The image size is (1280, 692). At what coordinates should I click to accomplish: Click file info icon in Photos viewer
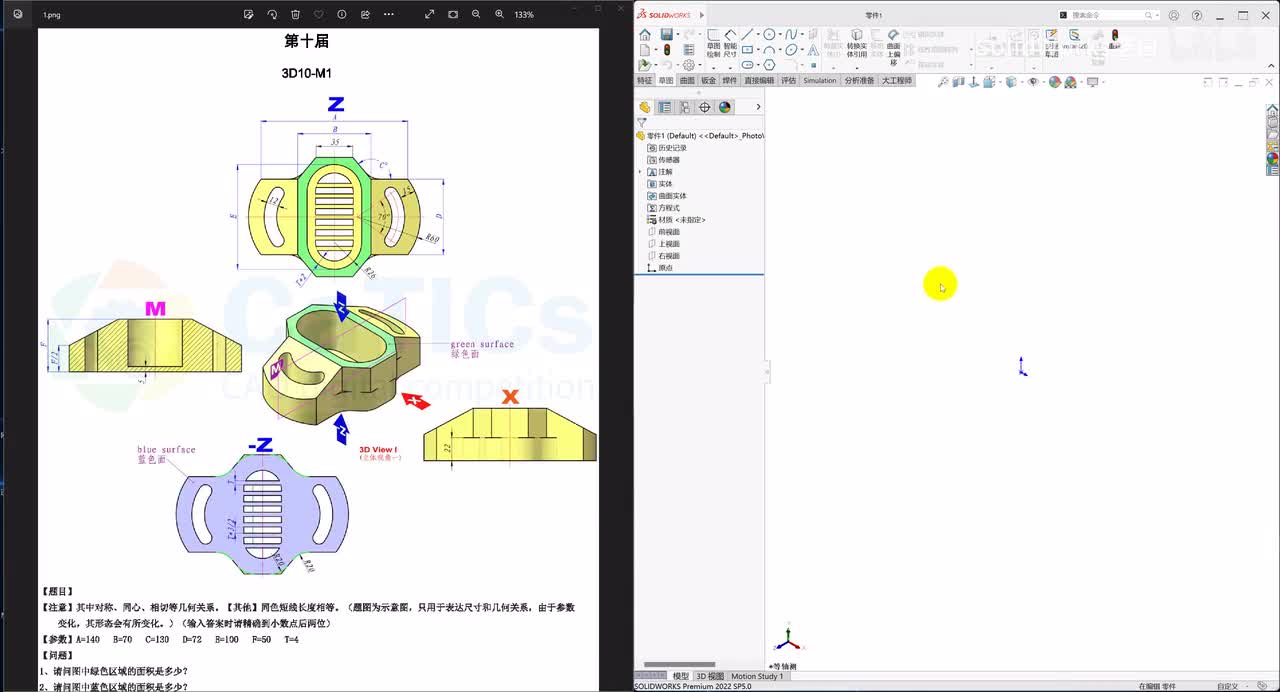pyautogui.click(x=342, y=15)
